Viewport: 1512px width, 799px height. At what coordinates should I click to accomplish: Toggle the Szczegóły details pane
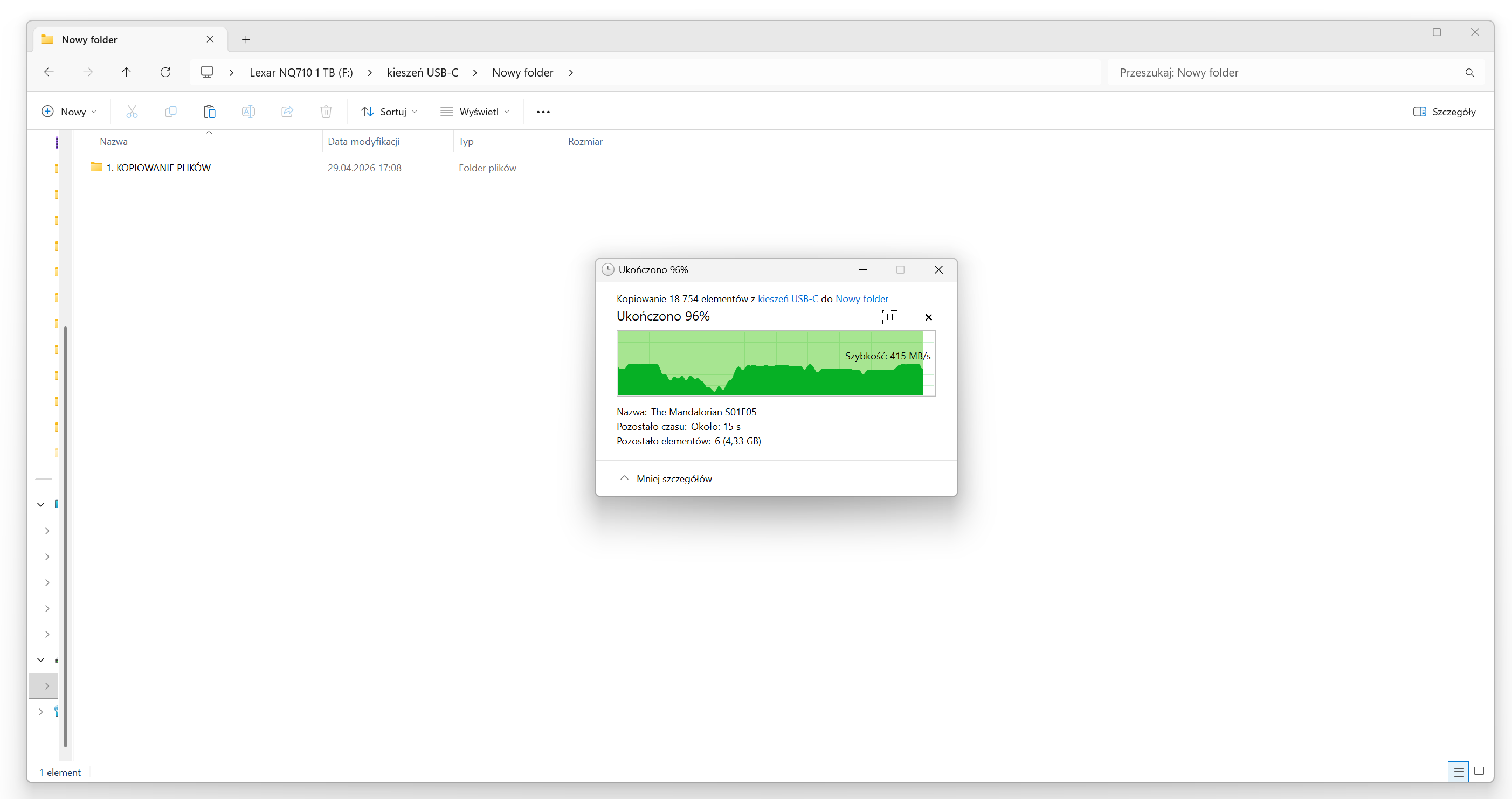1444,112
